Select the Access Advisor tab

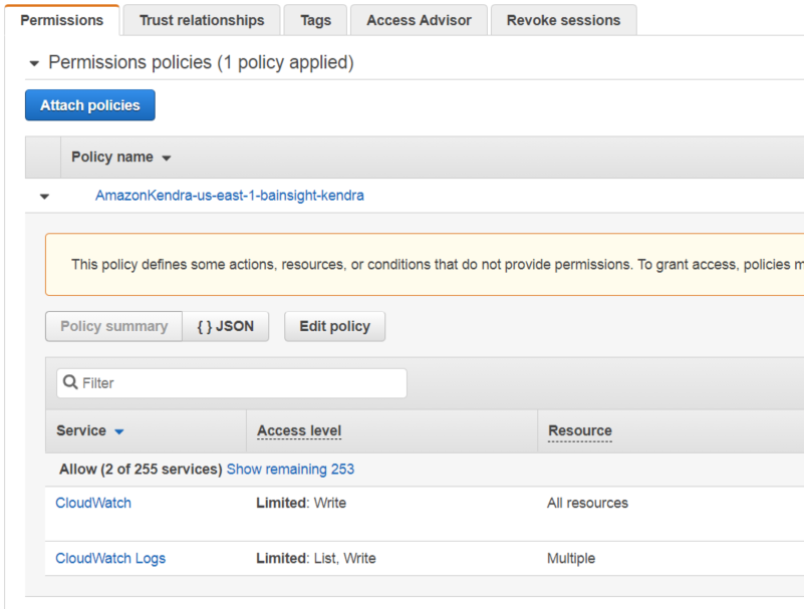tap(418, 20)
